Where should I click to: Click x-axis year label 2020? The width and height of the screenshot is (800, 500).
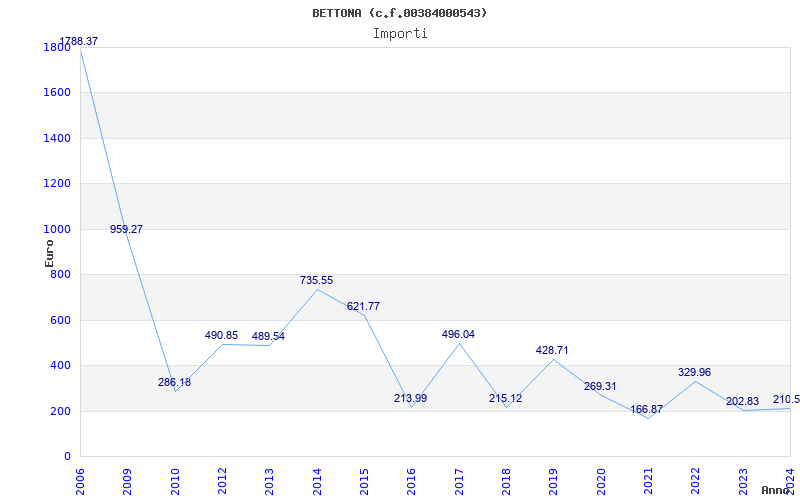[601, 481]
